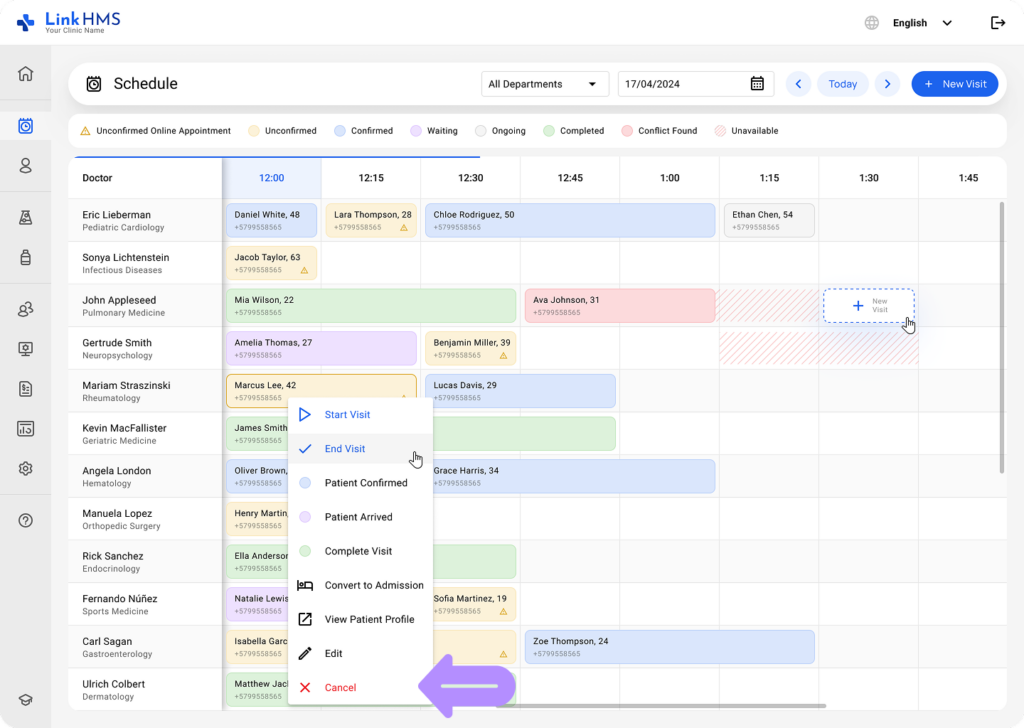The image size is (1024, 728).
Task: Click the 12:00 time column header
Action: coord(272,178)
